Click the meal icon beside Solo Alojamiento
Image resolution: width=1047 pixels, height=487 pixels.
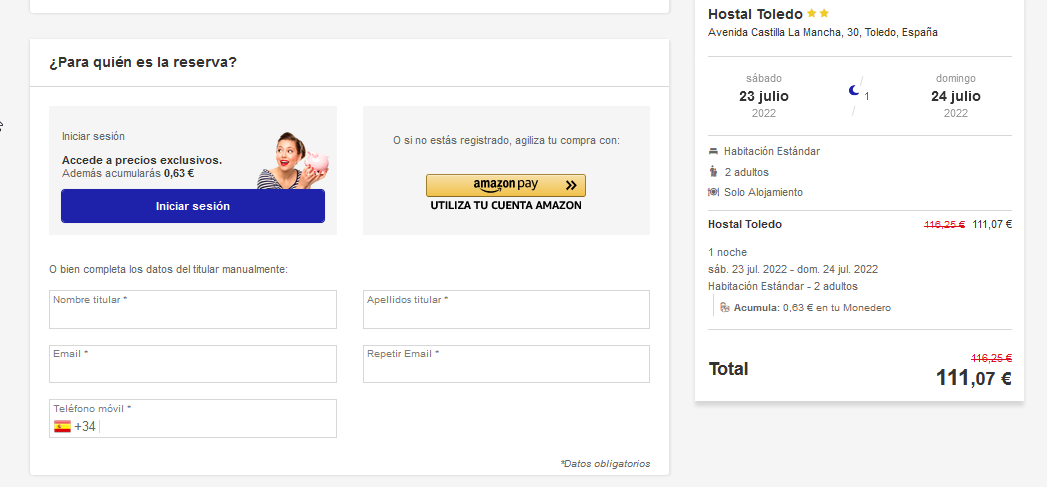coord(713,192)
